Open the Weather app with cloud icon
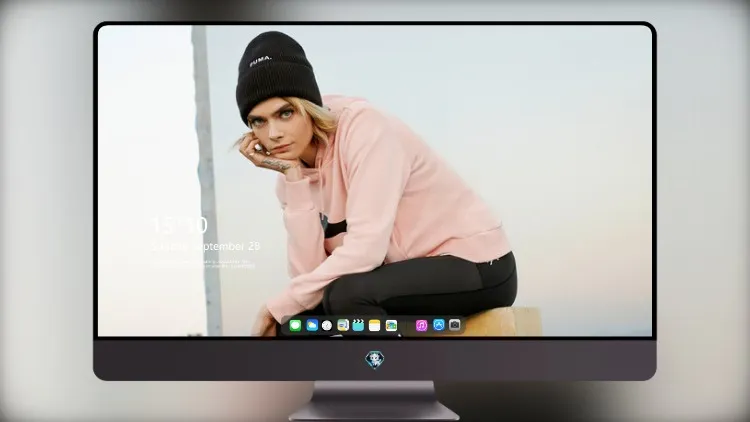This screenshot has height=422, width=750. pos(312,326)
